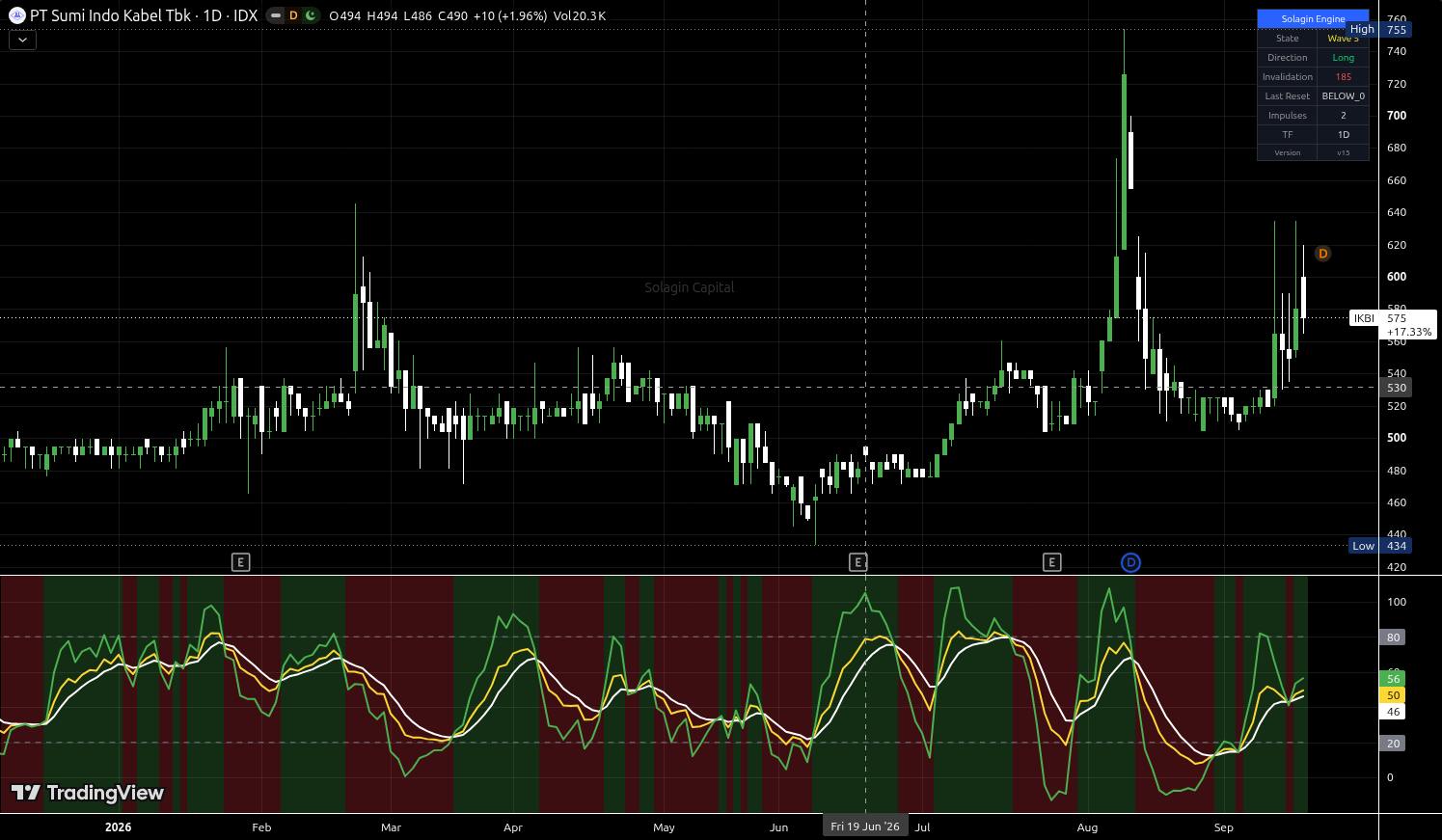1442x840 pixels.
Task: Click the red 185 invalidation value
Action: click(1343, 77)
